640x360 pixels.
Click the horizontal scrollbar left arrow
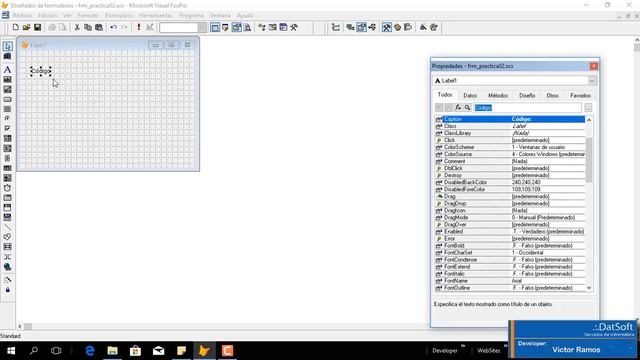(20, 327)
